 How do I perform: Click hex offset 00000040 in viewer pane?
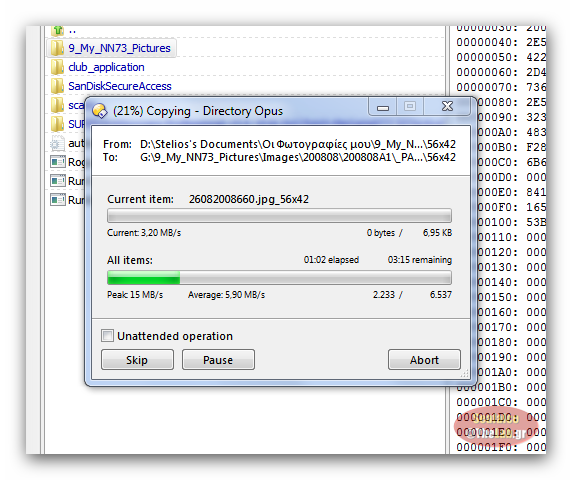[487, 42]
